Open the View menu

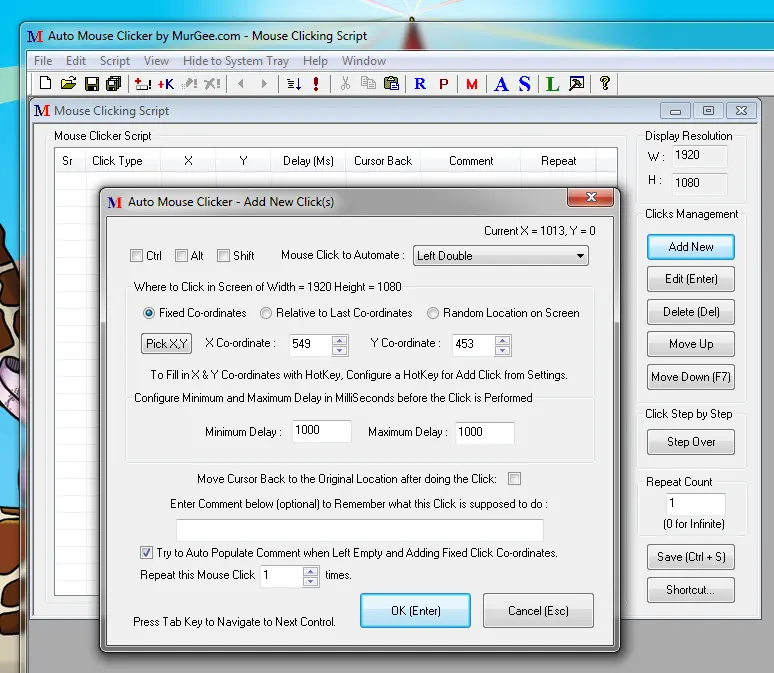156,61
